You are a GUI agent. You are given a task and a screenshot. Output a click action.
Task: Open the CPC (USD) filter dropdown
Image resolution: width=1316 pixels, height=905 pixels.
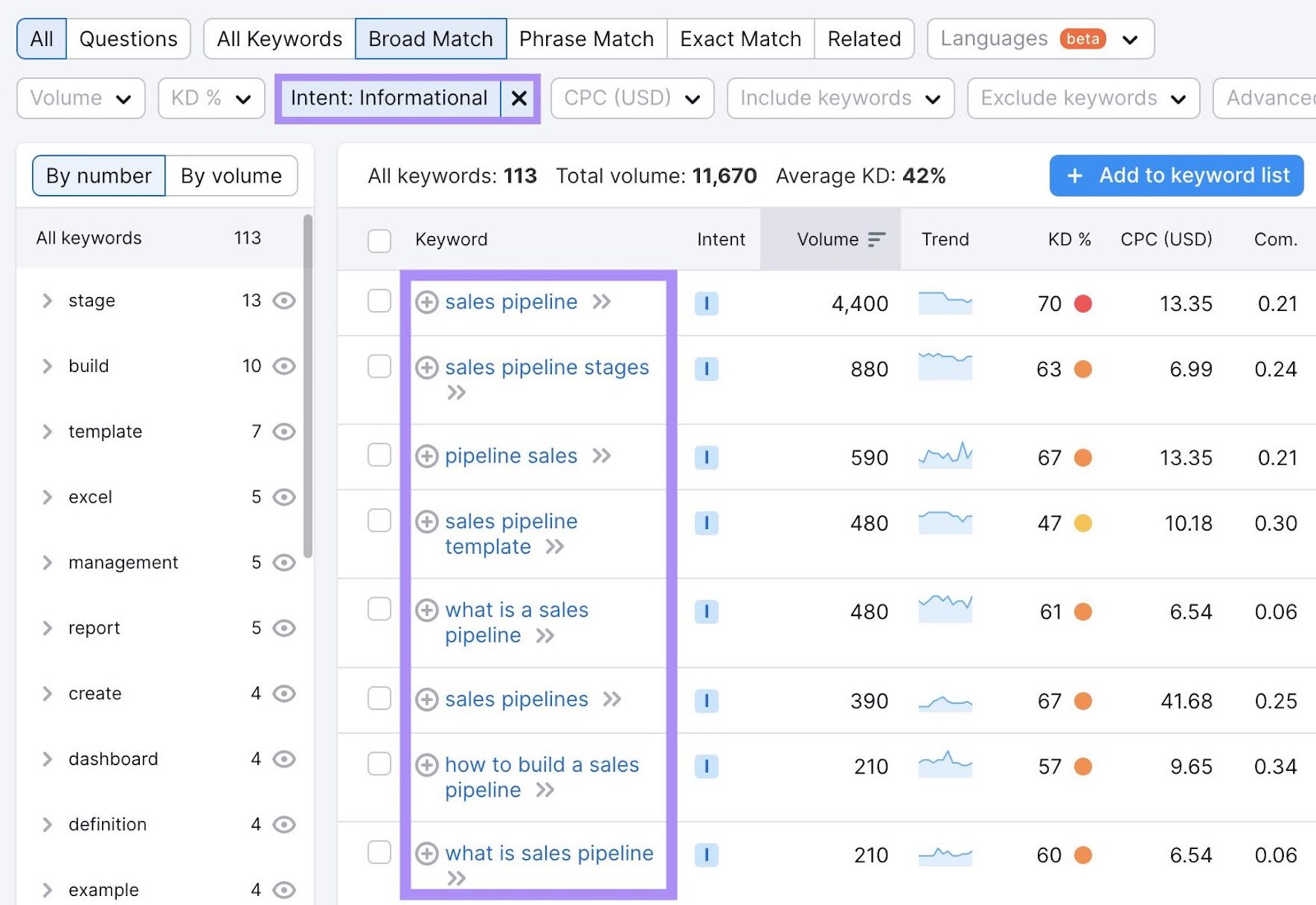[x=631, y=98]
